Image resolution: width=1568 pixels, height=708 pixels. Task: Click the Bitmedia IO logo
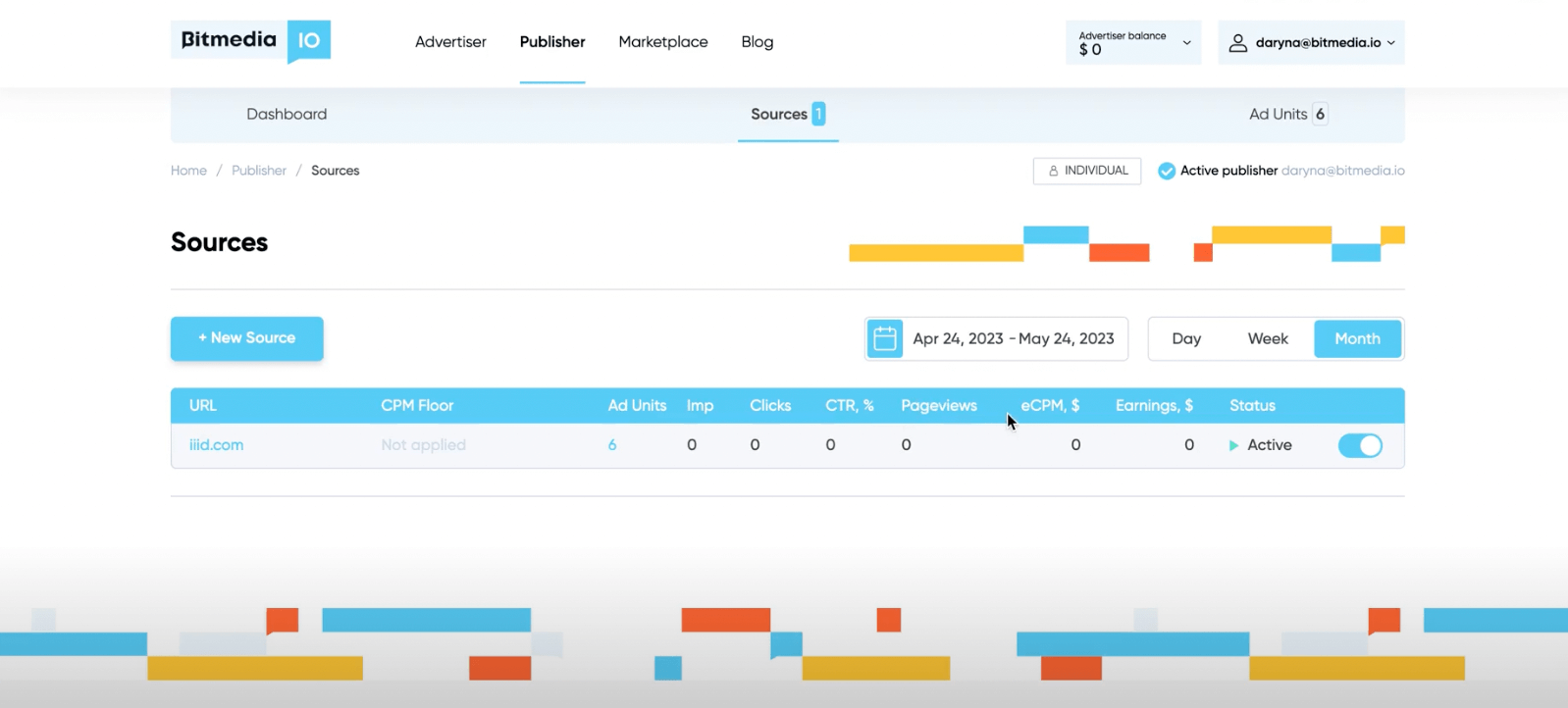250,41
